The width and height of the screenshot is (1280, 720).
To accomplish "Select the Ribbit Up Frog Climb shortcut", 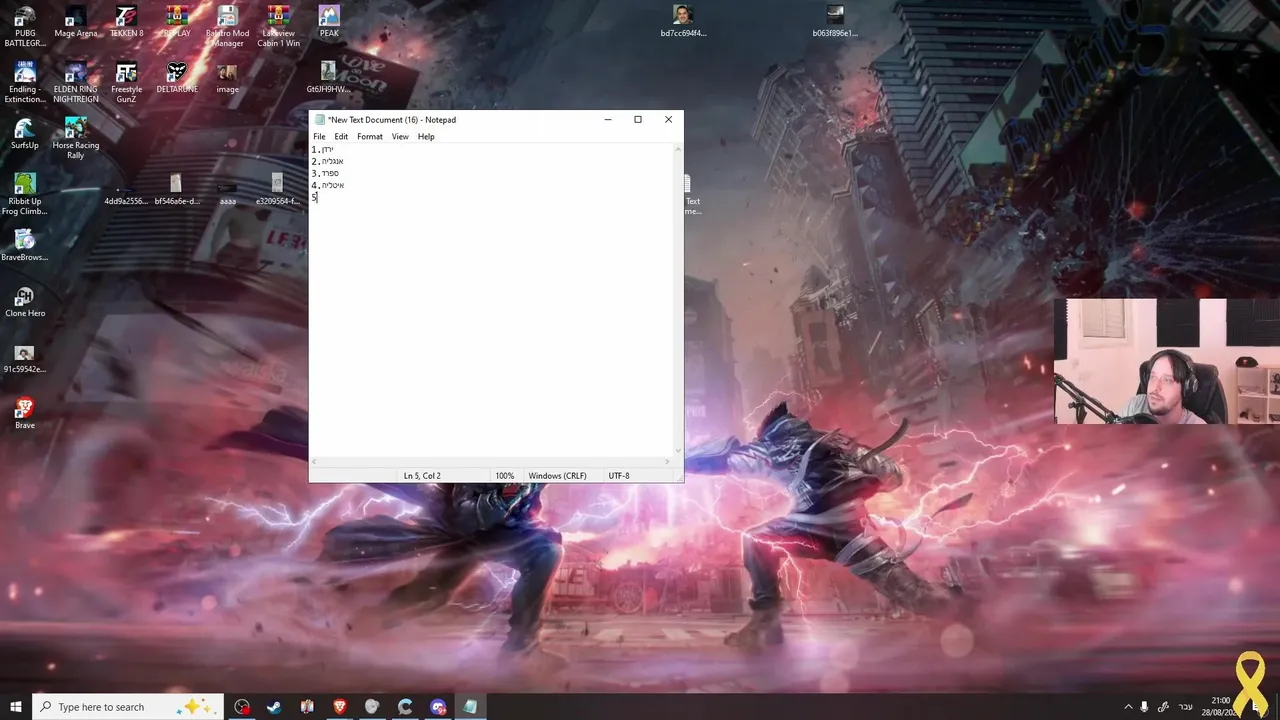I will point(25,194).
